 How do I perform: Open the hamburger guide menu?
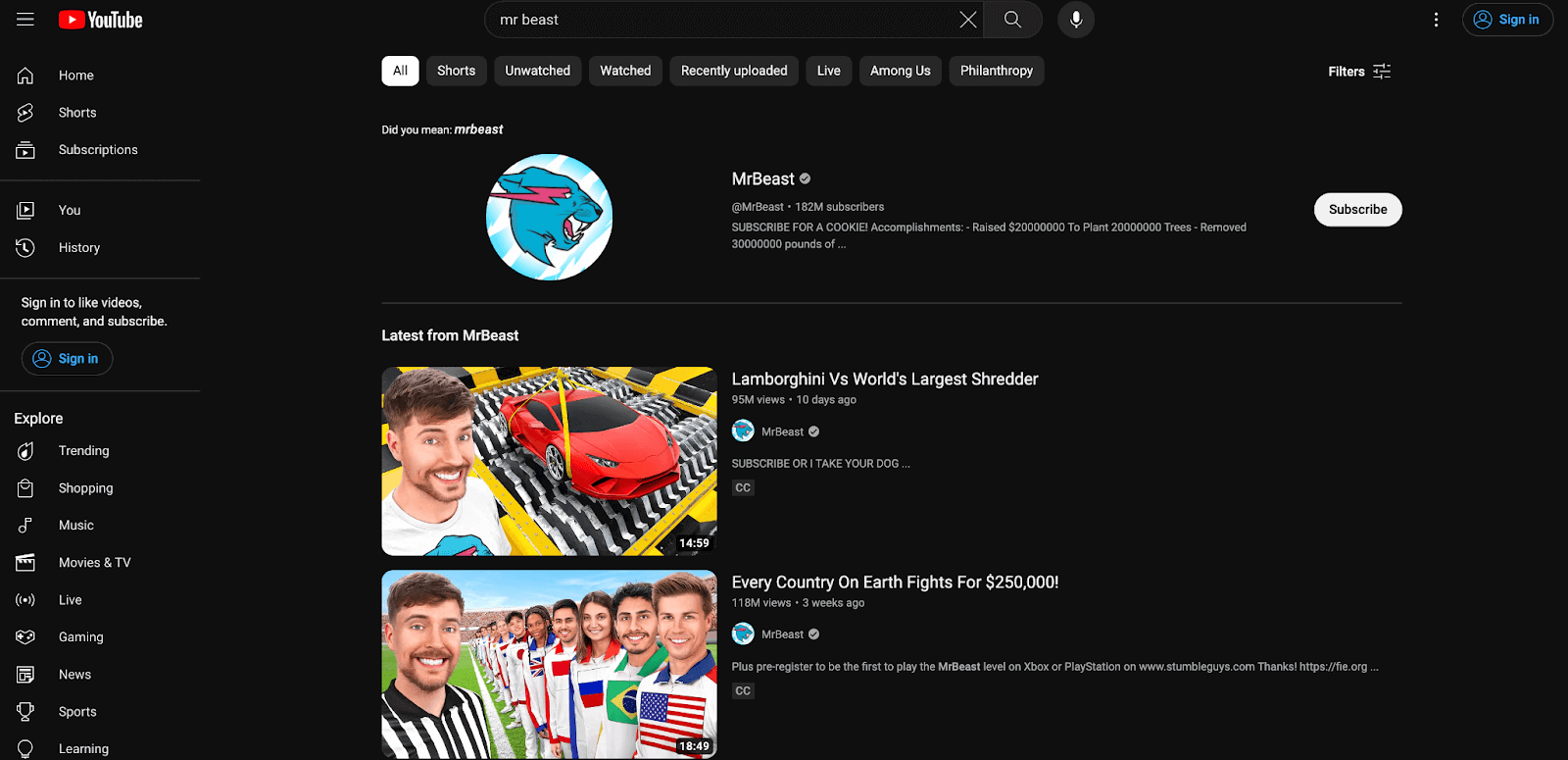tap(25, 20)
